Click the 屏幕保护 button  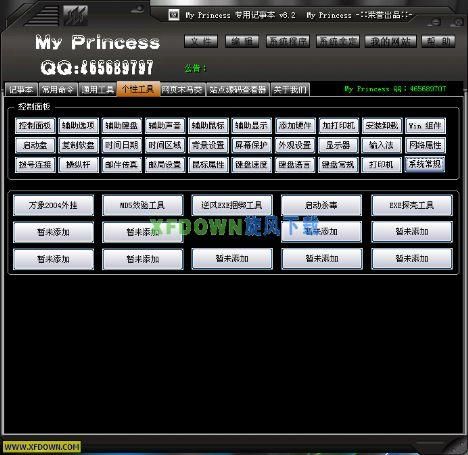click(x=252, y=145)
